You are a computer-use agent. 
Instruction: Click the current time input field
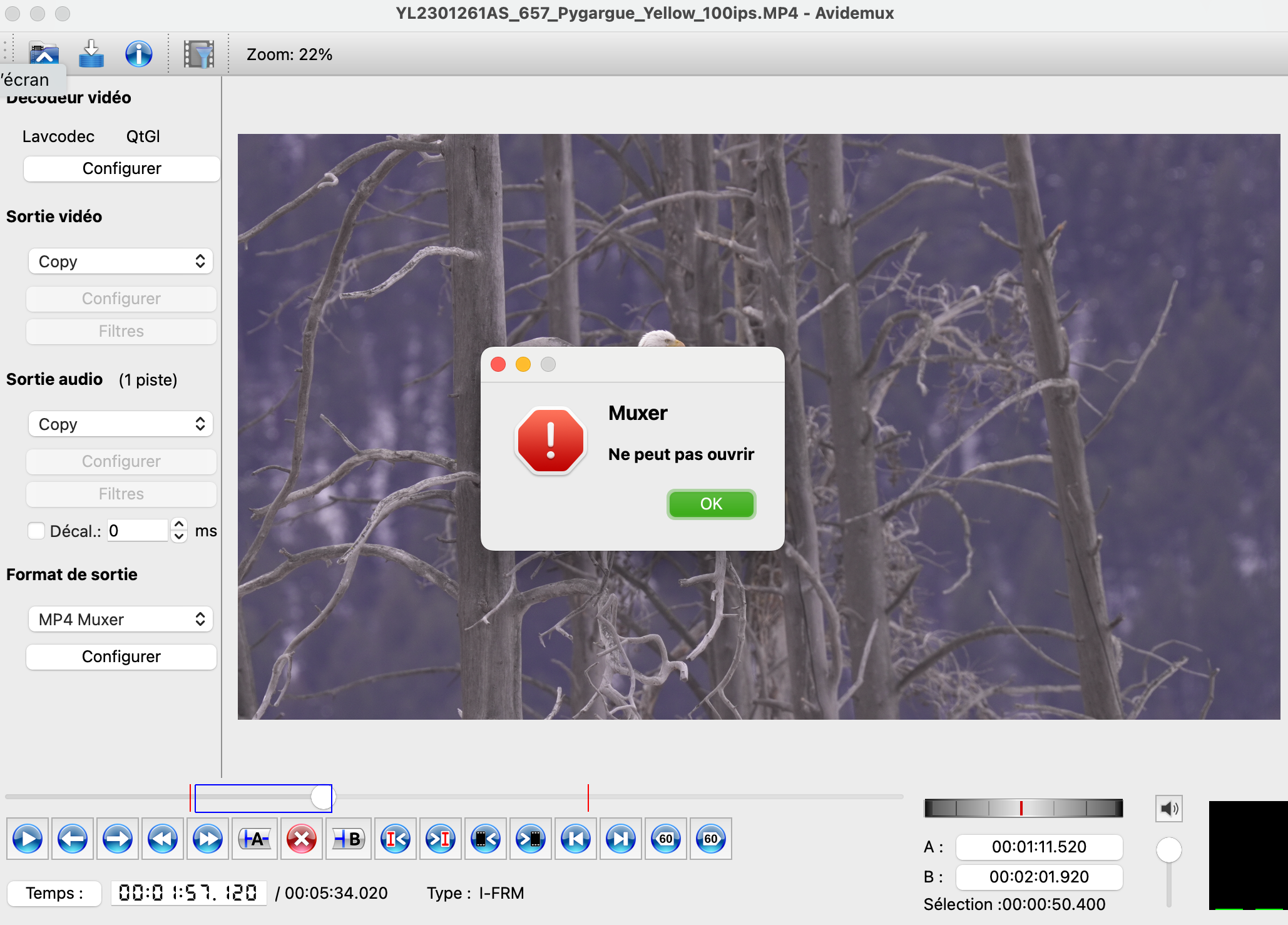click(x=188, y=893)
